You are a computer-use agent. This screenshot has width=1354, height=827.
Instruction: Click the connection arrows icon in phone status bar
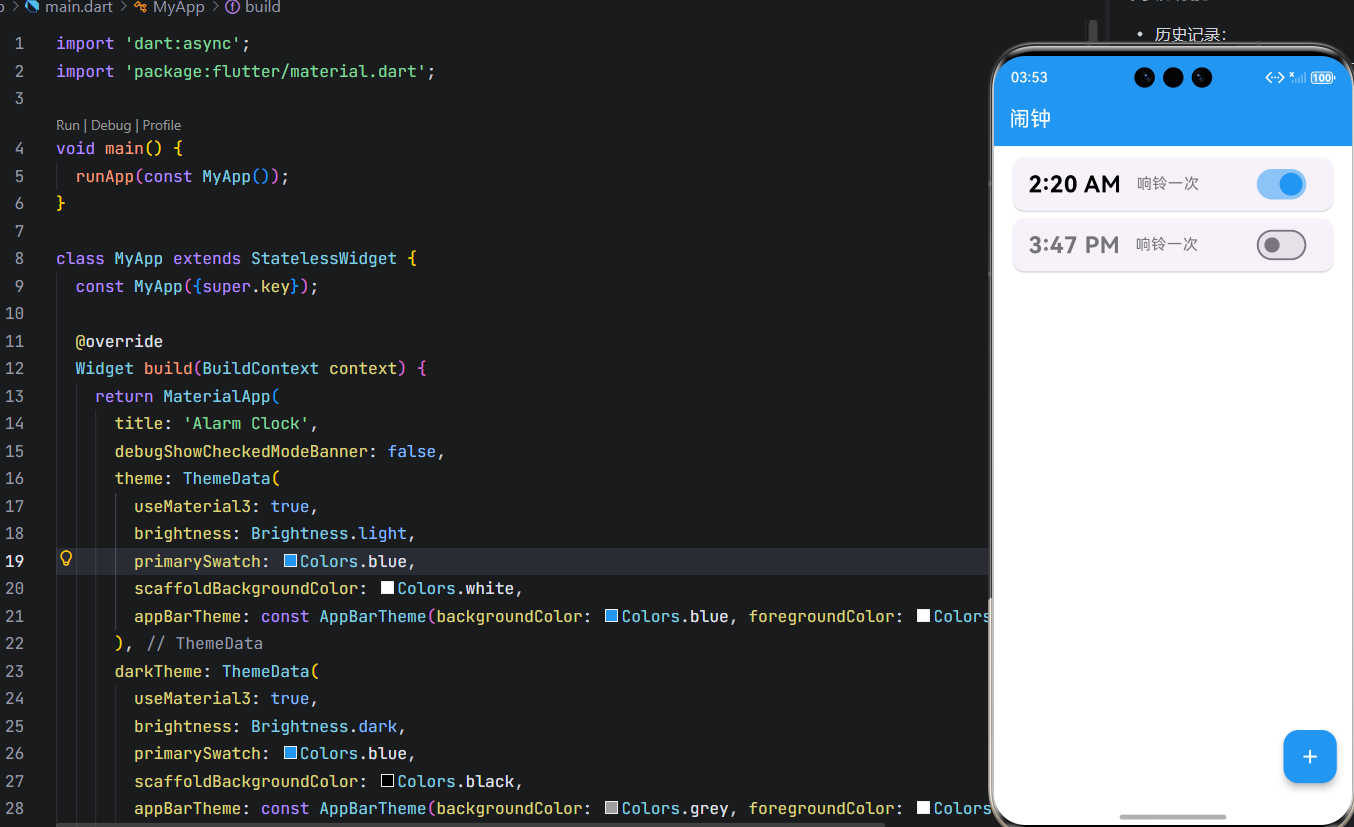(x=1275, y=77)
